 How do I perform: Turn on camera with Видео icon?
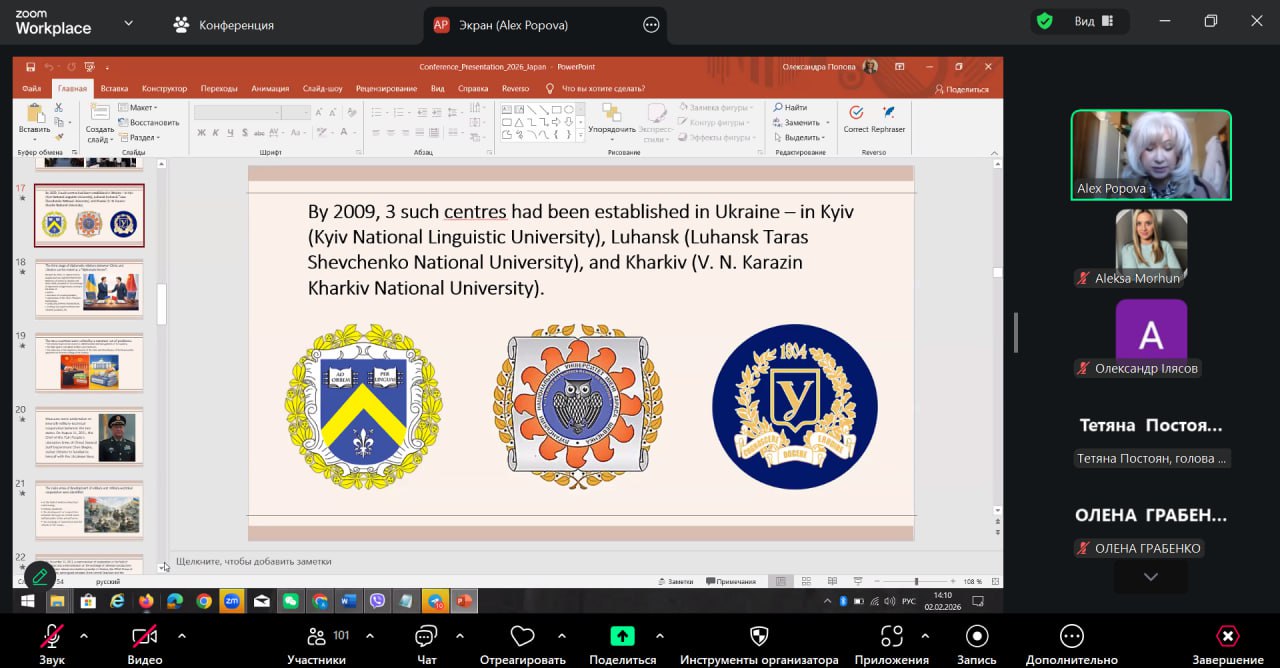144,637
